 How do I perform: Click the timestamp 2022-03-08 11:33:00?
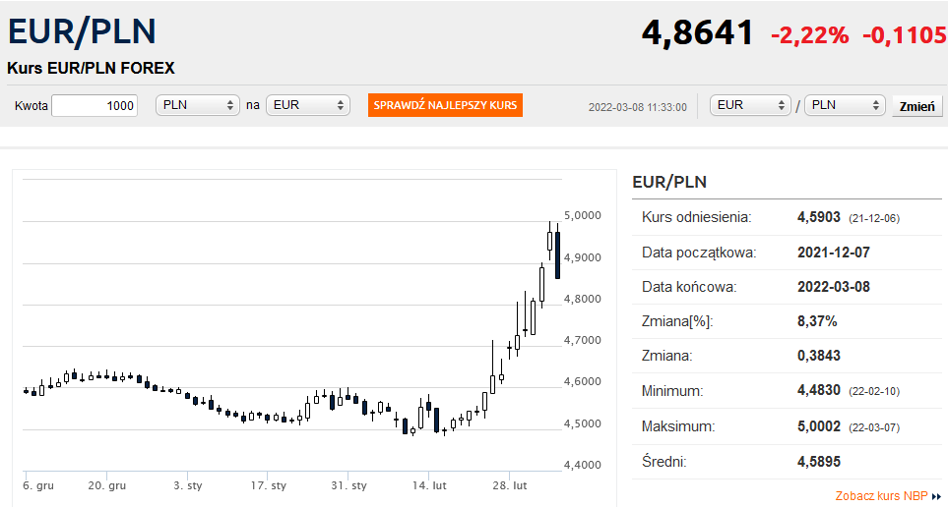tap(637, 107)
